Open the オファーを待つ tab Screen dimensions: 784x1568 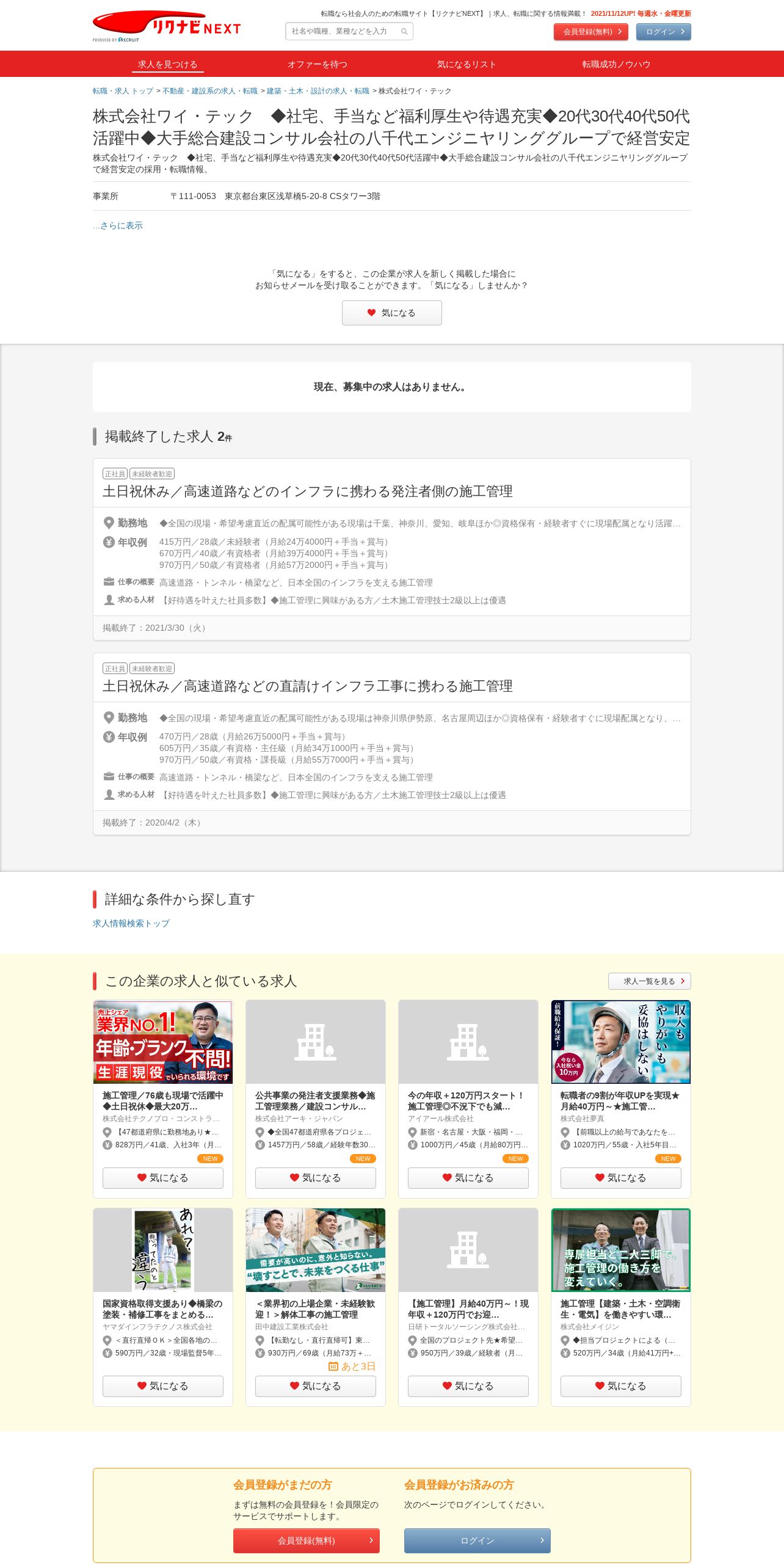[318, 64]
